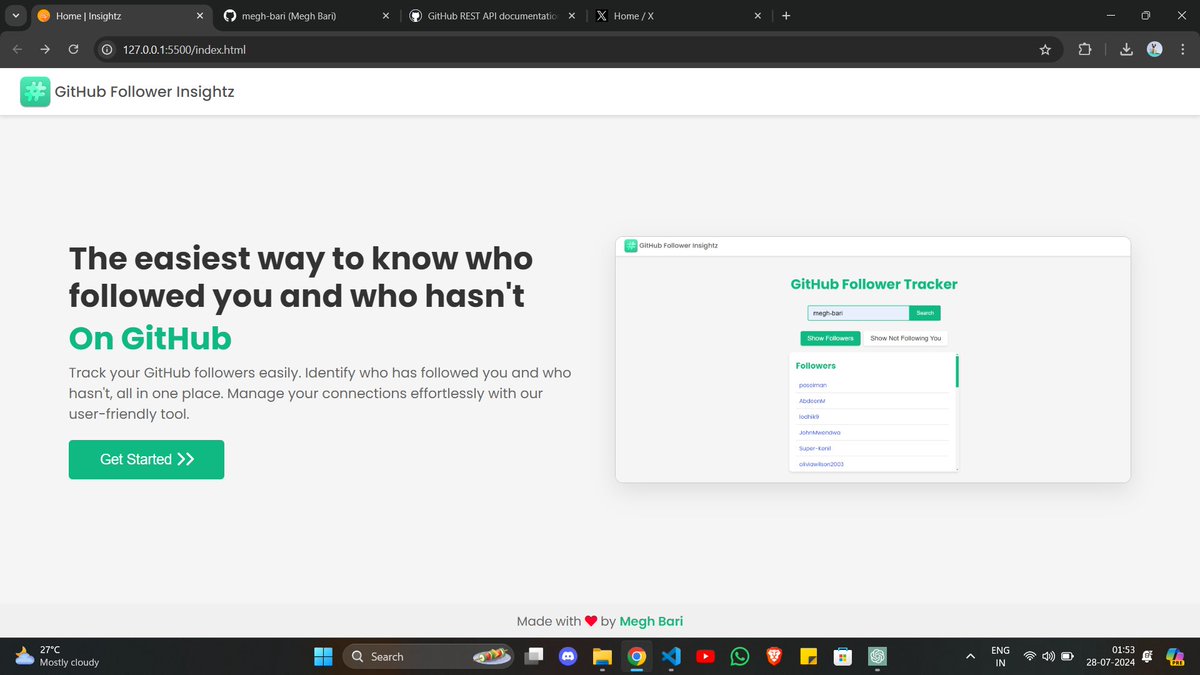Open the Copilot preview icon
Viewport: 1200px width, 675px height.
[x=1175, y=656]
